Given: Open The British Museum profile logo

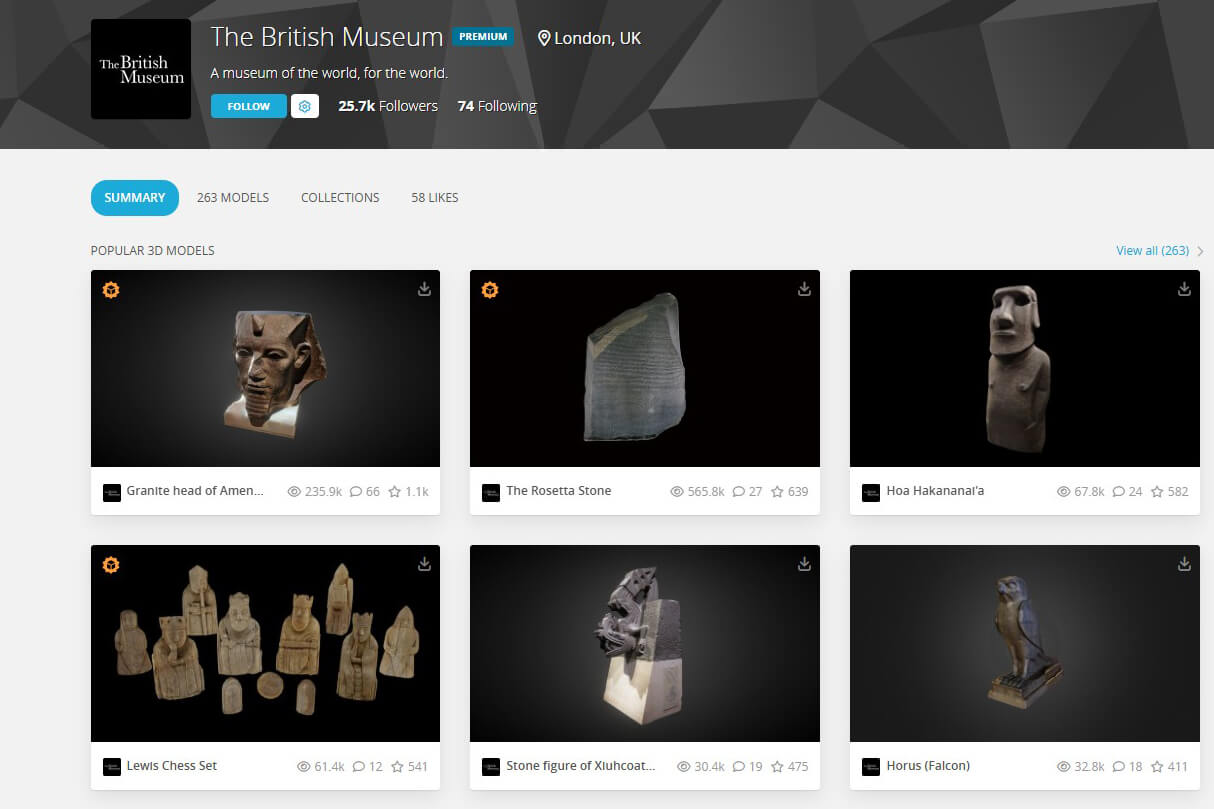Looking at the screenshot, I should pos(141,69).
